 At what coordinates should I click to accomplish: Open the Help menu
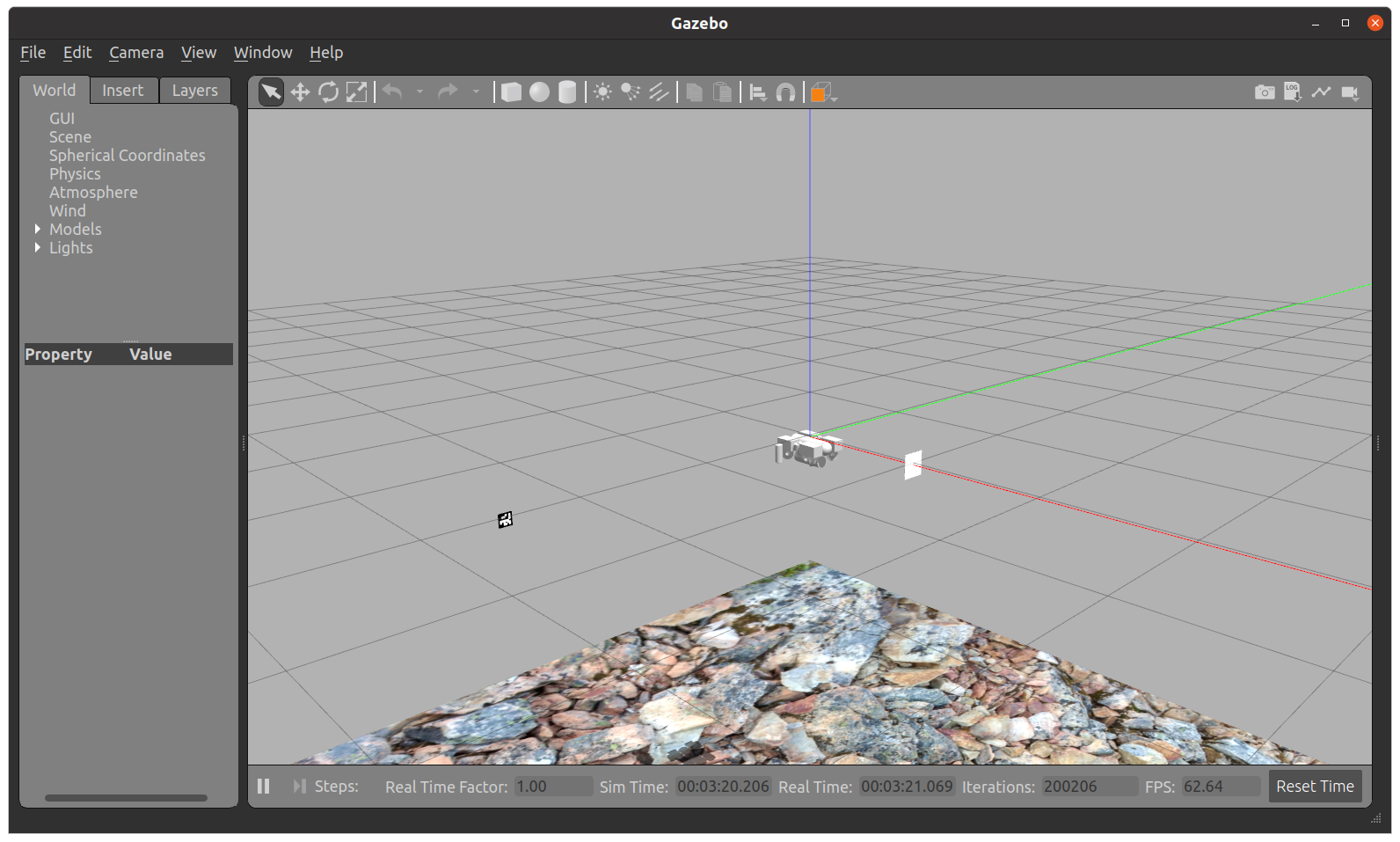(326, 53)
